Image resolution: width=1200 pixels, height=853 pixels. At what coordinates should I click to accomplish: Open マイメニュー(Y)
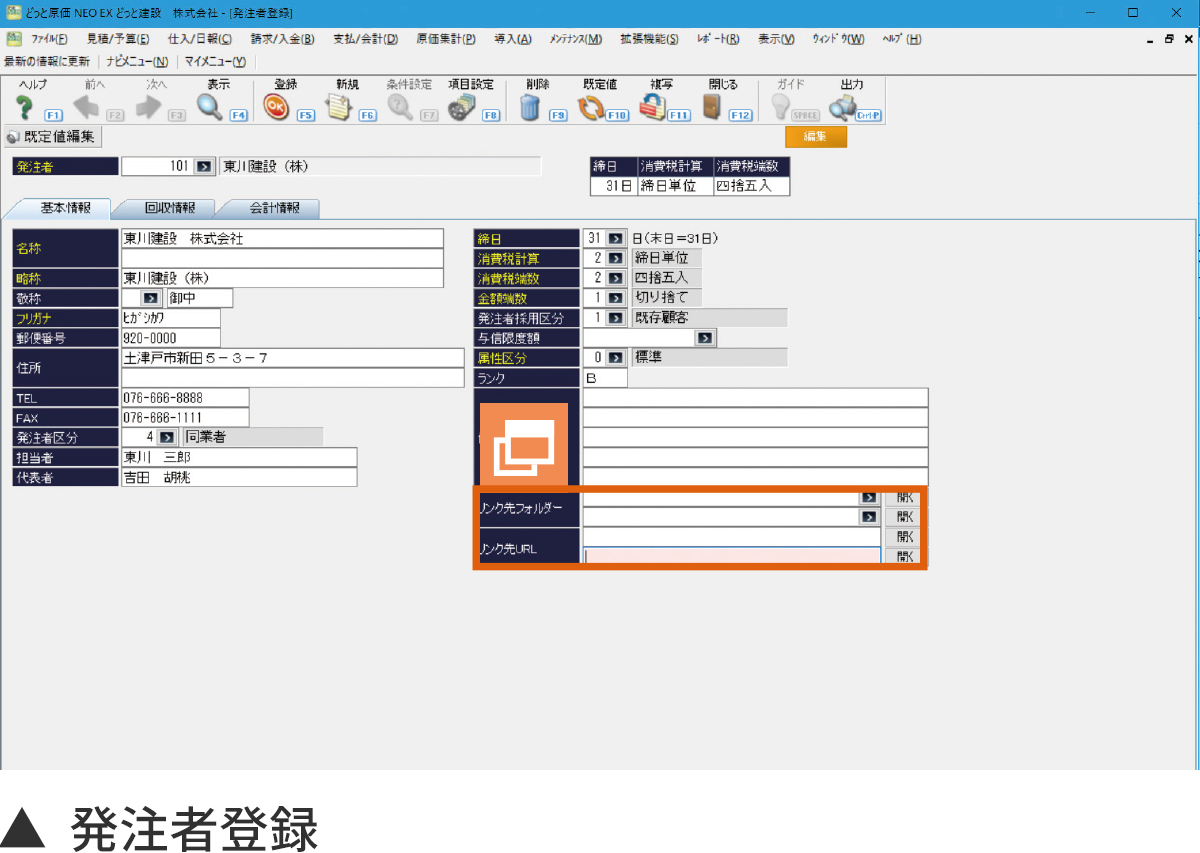(x=215, y=62)
